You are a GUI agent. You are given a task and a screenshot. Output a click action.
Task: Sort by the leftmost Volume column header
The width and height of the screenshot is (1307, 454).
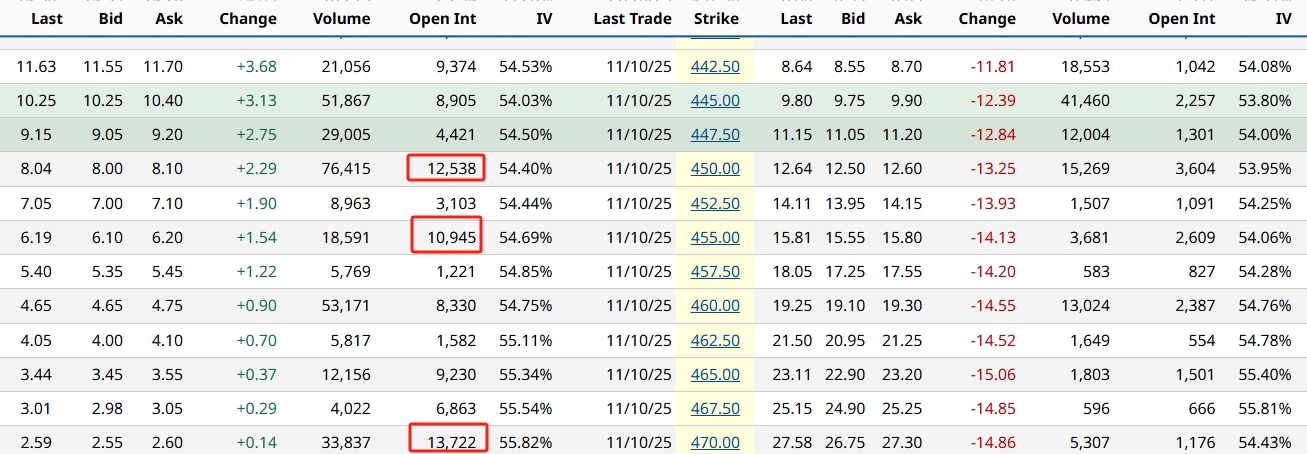click(x=340, y=19)
